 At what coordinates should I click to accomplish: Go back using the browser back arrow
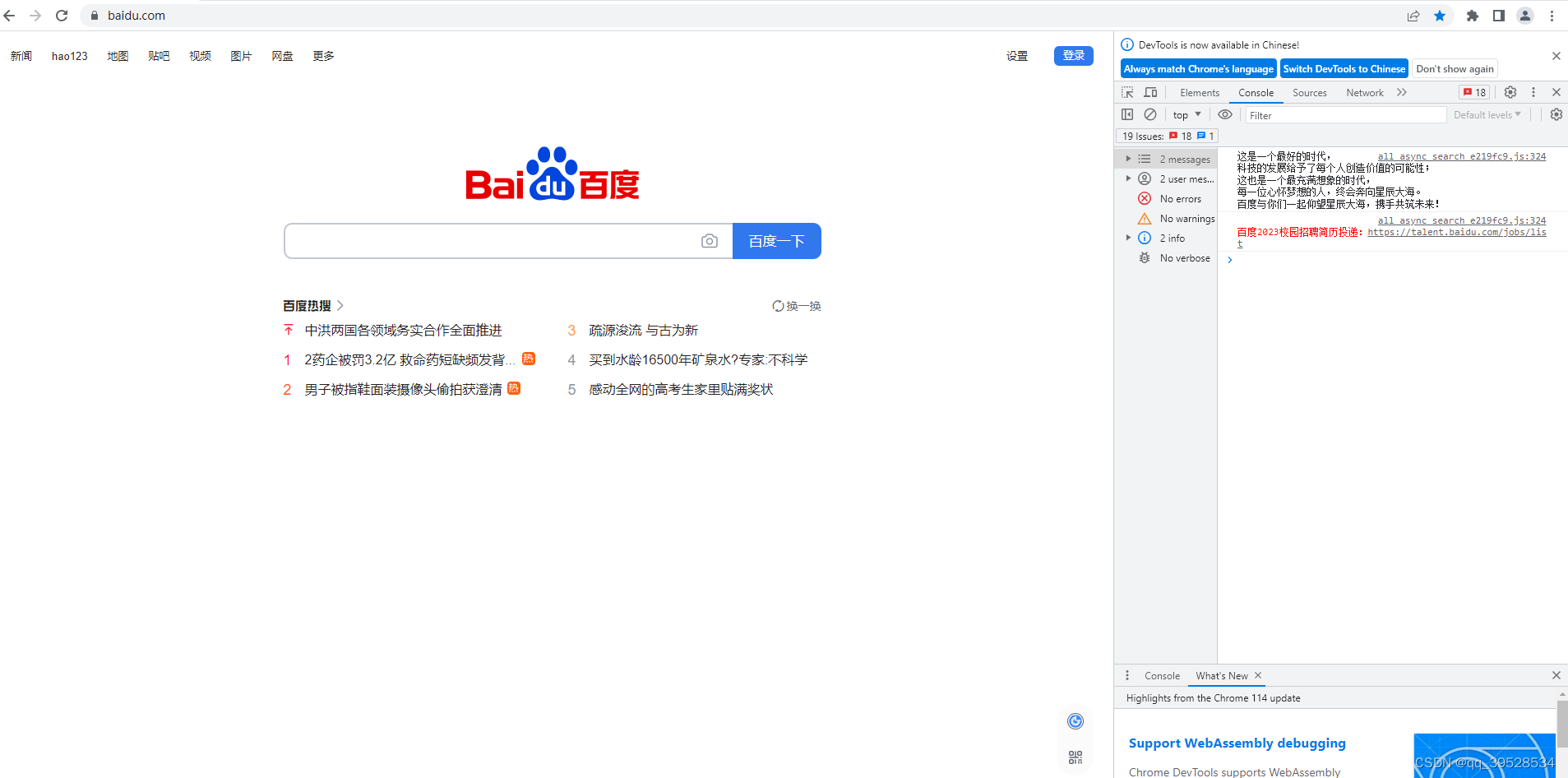pyautogui.click(x=10, y=16)
